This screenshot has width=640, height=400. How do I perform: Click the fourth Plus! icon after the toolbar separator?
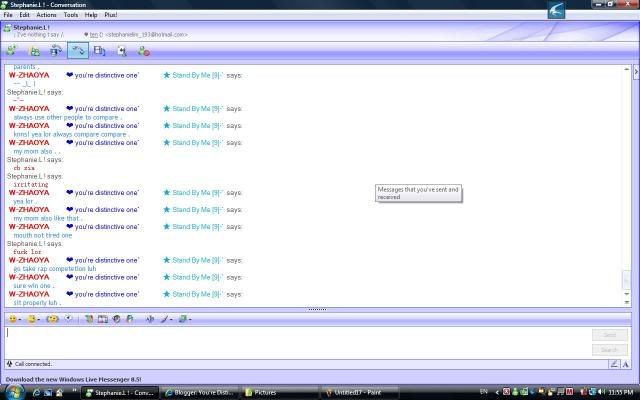(x=130, y=319)
